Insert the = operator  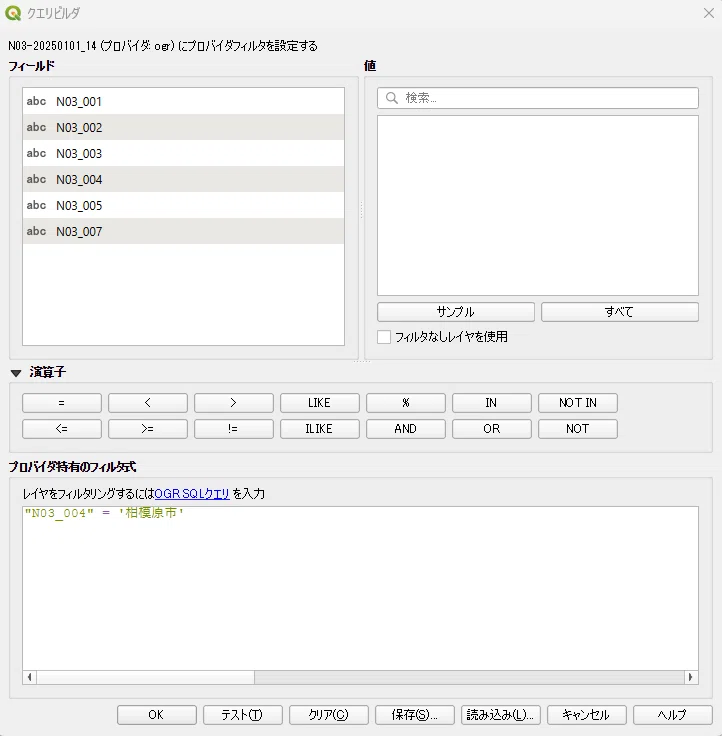(x=62, y=403)
